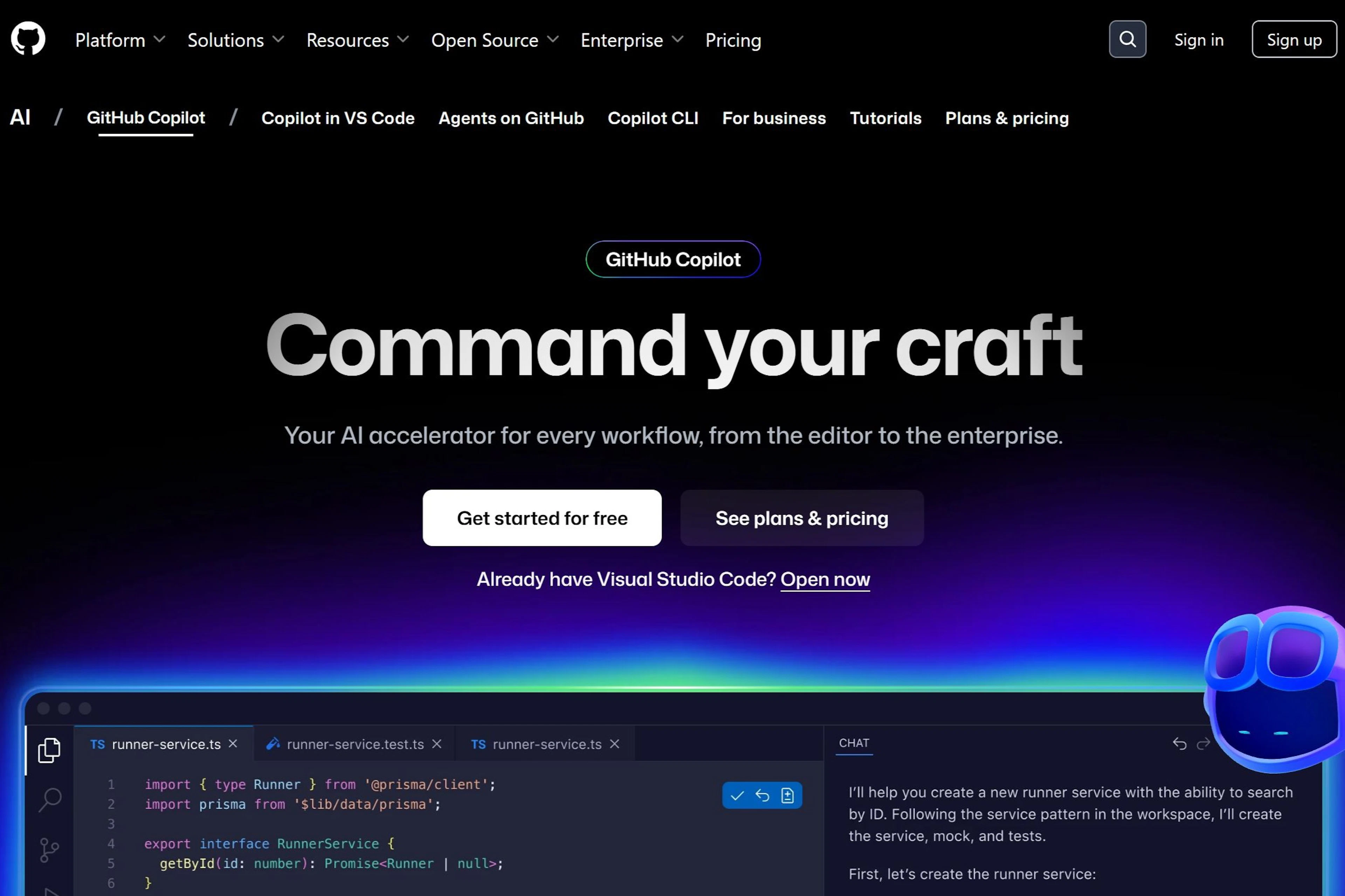Image resolution: width=1345 pixels, height=896 pixels.
Task: Click the Open now link
Action: pos(825,579)
